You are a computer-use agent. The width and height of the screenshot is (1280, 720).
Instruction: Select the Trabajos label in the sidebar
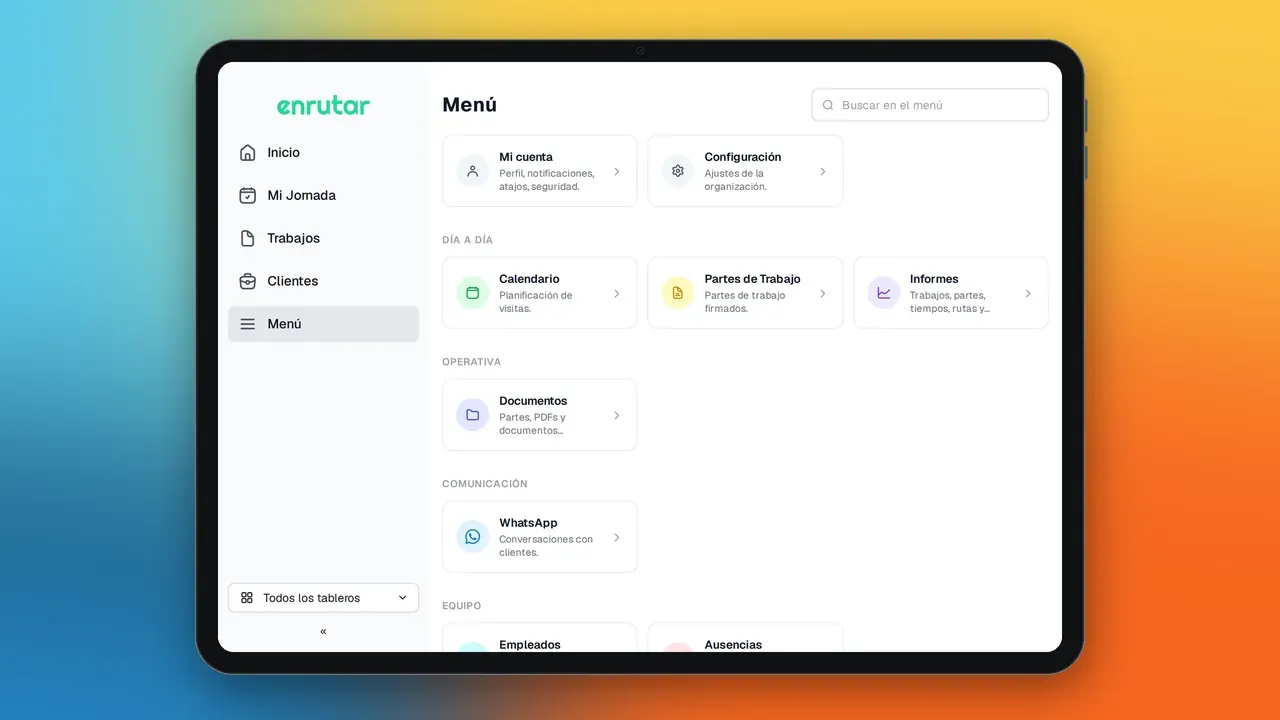294,239
